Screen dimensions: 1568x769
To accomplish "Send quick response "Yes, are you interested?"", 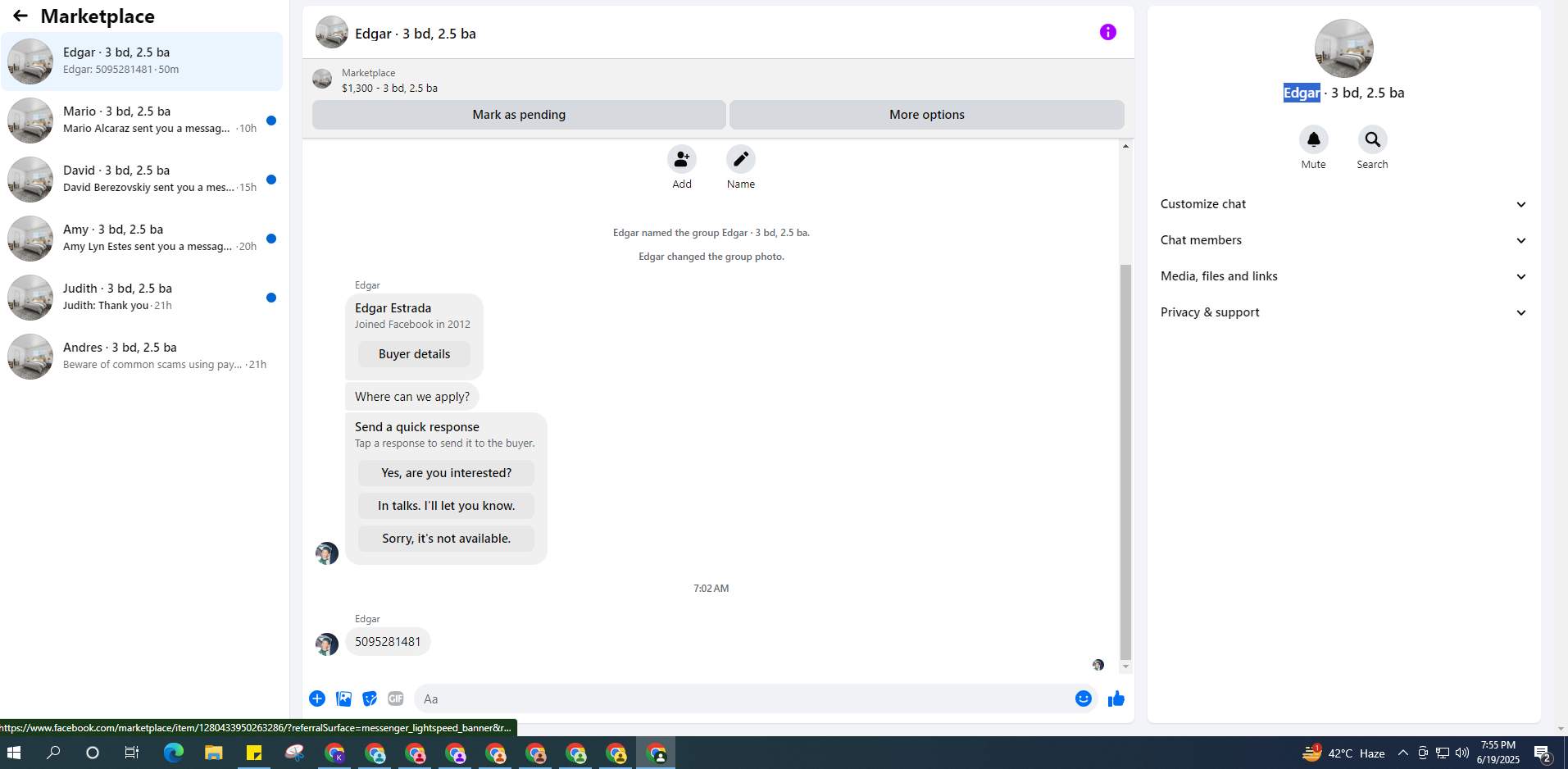I will coord(446,473).
